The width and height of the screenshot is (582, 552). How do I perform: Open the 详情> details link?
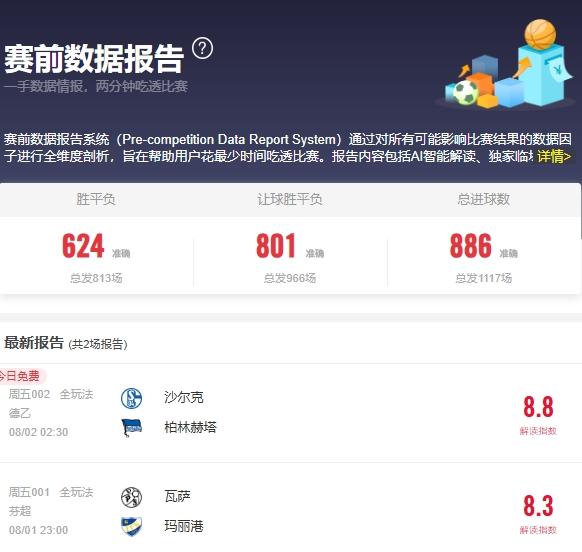click(554, 156)
